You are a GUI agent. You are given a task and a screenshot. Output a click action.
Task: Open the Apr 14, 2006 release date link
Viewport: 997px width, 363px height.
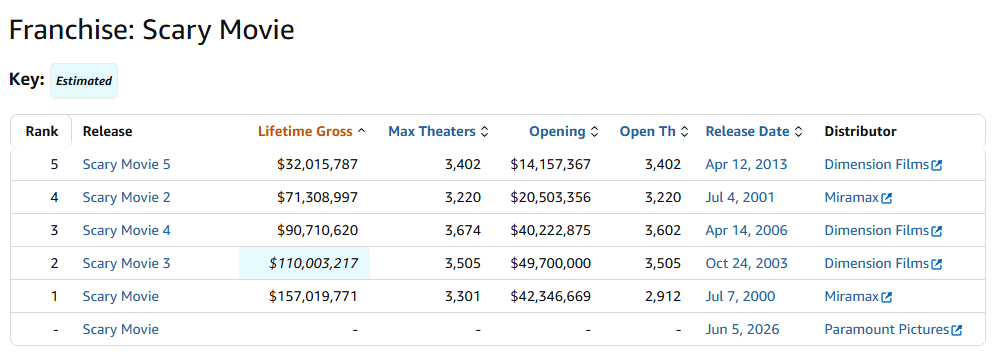(x=746, y=230)
